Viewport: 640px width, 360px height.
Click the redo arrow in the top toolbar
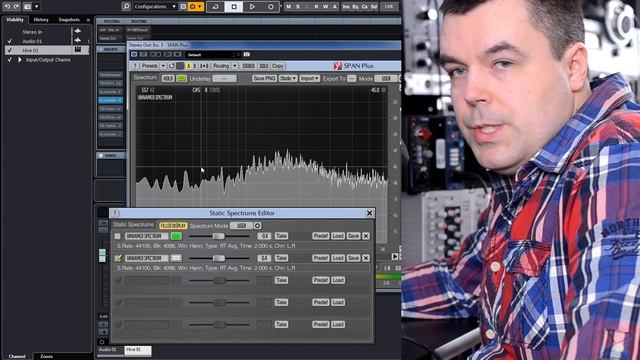point(16,7)
